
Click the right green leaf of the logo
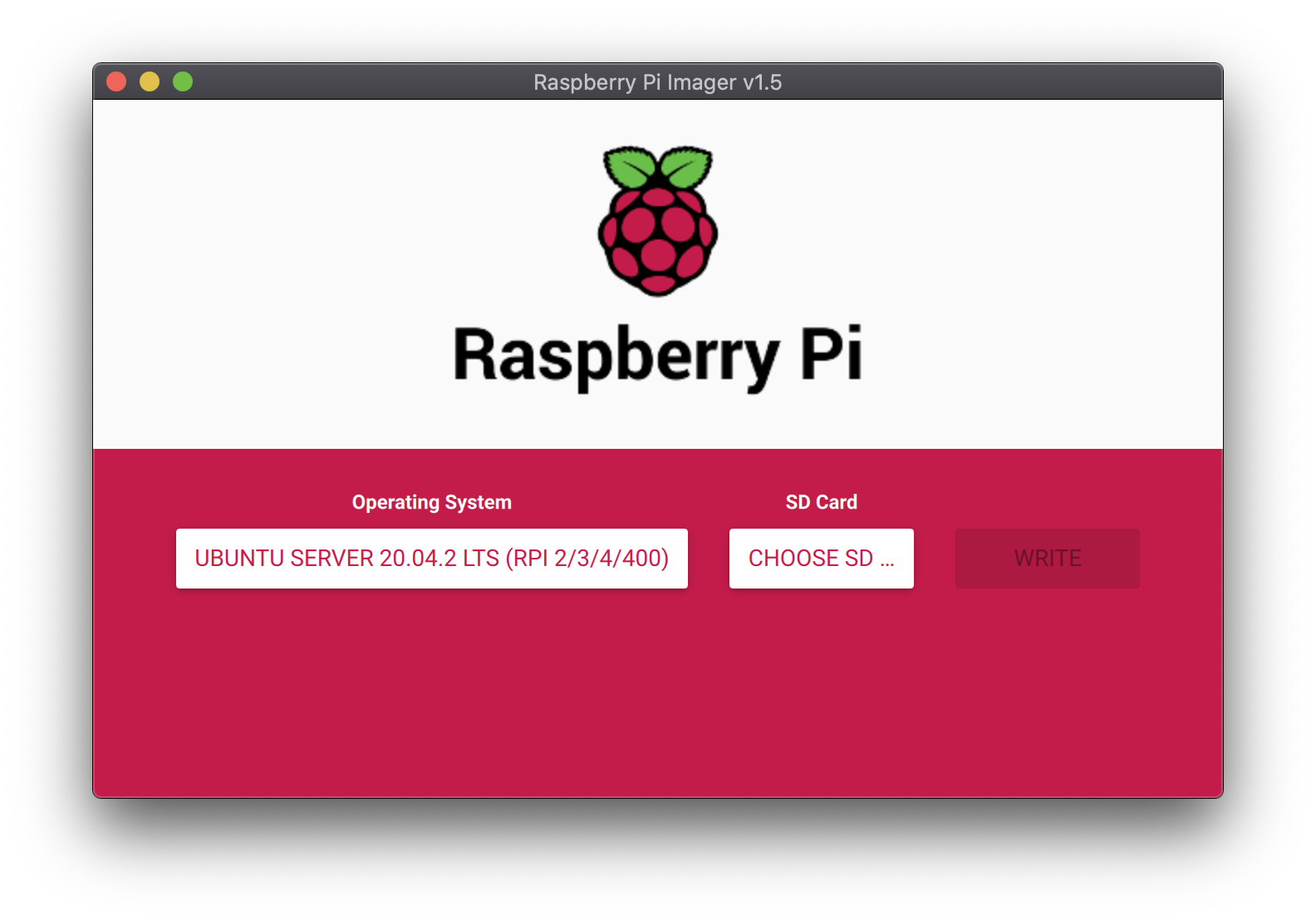pyautogui.click(x=686, y=167)
